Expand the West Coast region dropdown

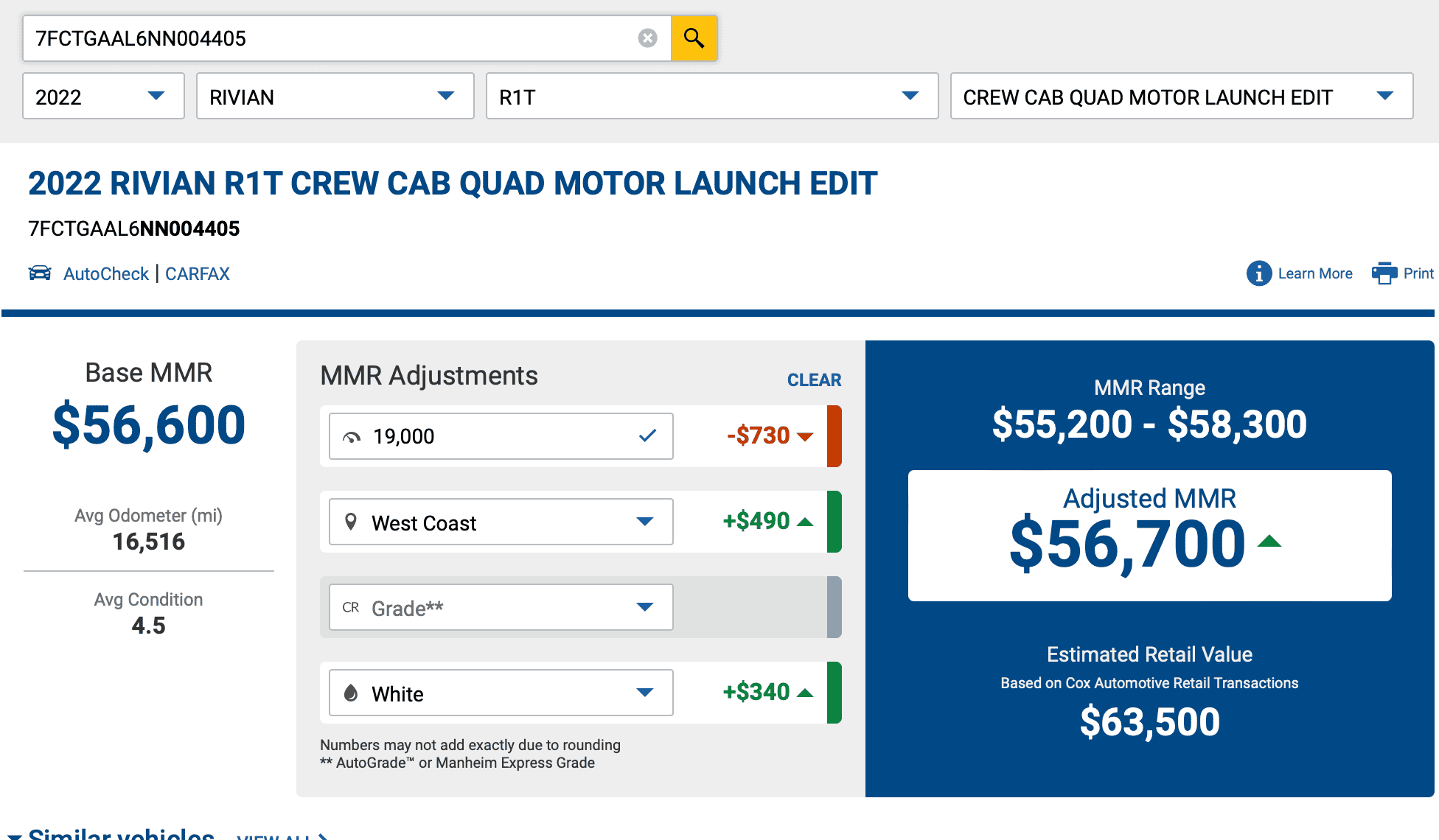[x=501, y=522]
